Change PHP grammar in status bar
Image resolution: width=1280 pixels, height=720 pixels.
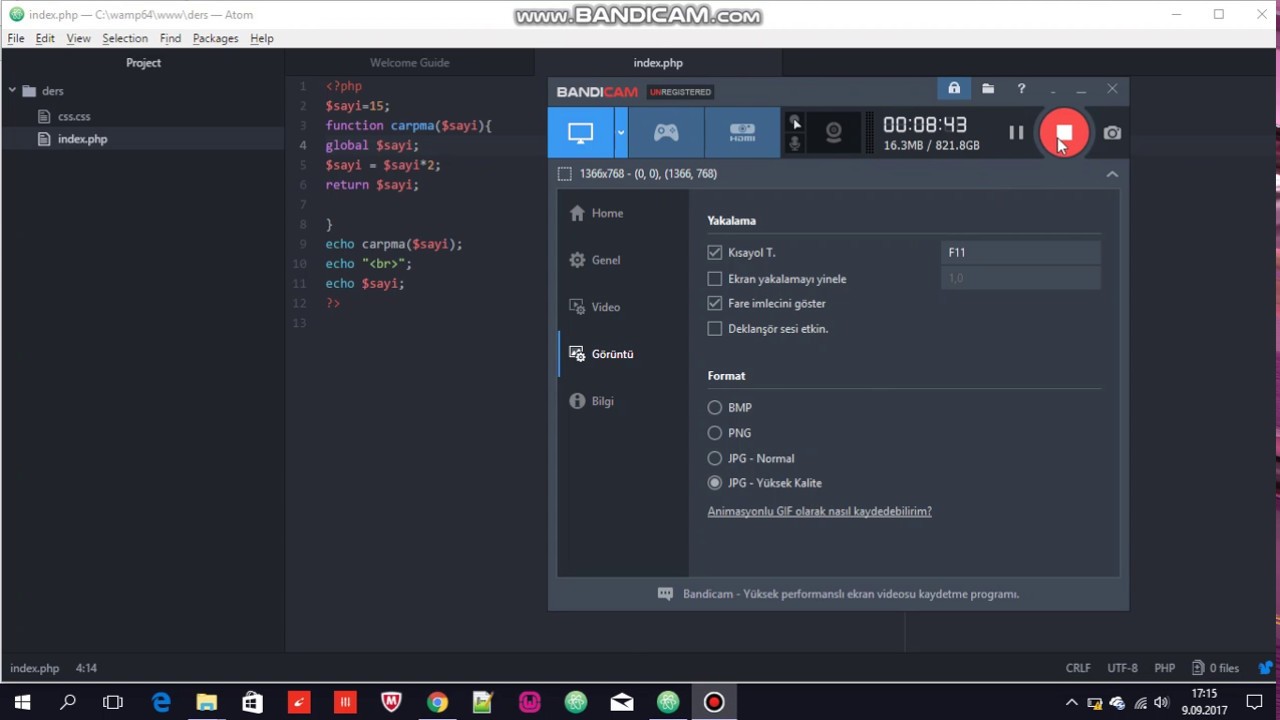point(1164,668)
